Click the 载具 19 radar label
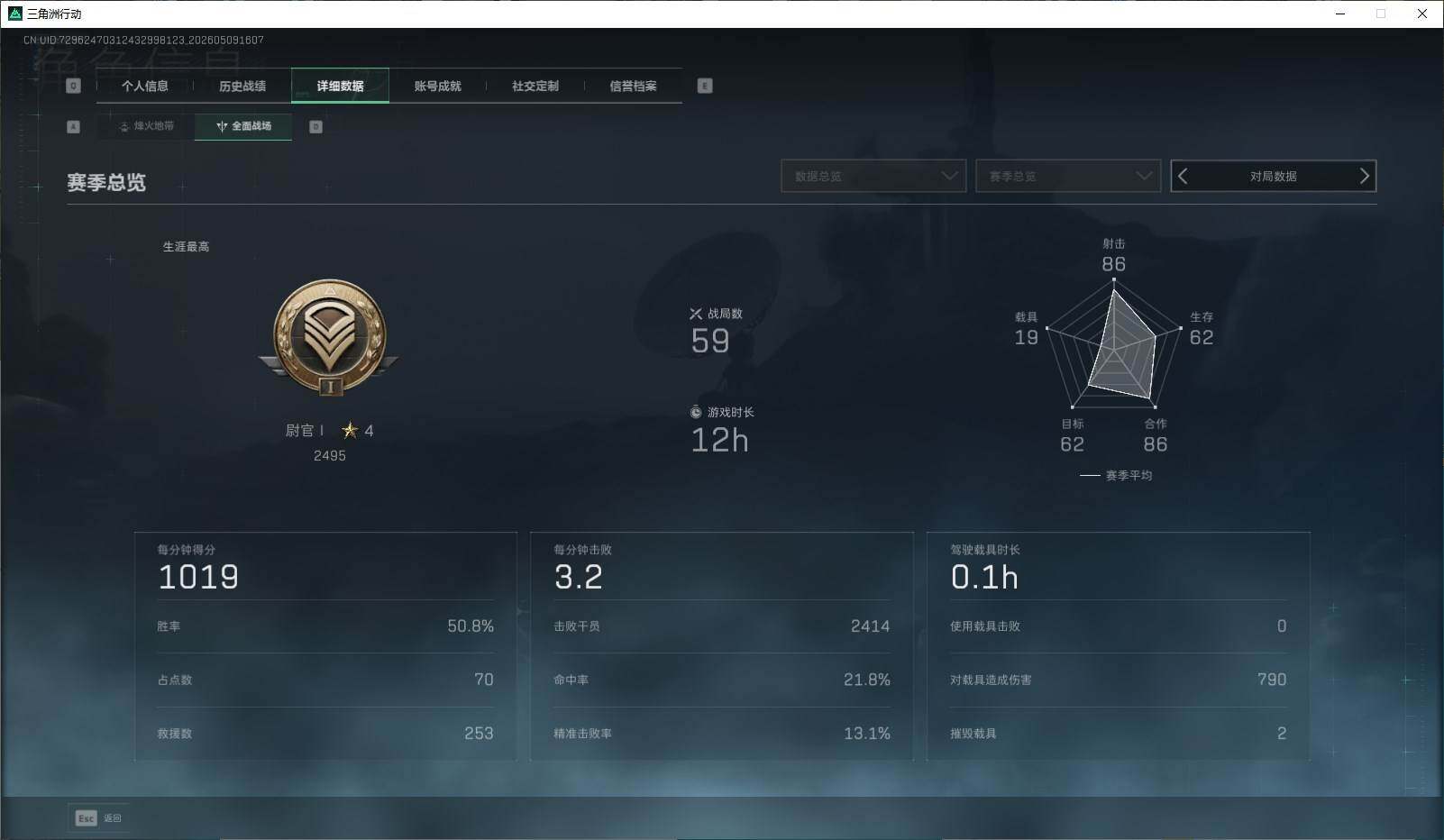The width and height of the screenshot is (1444, 840). point(1026,329)
